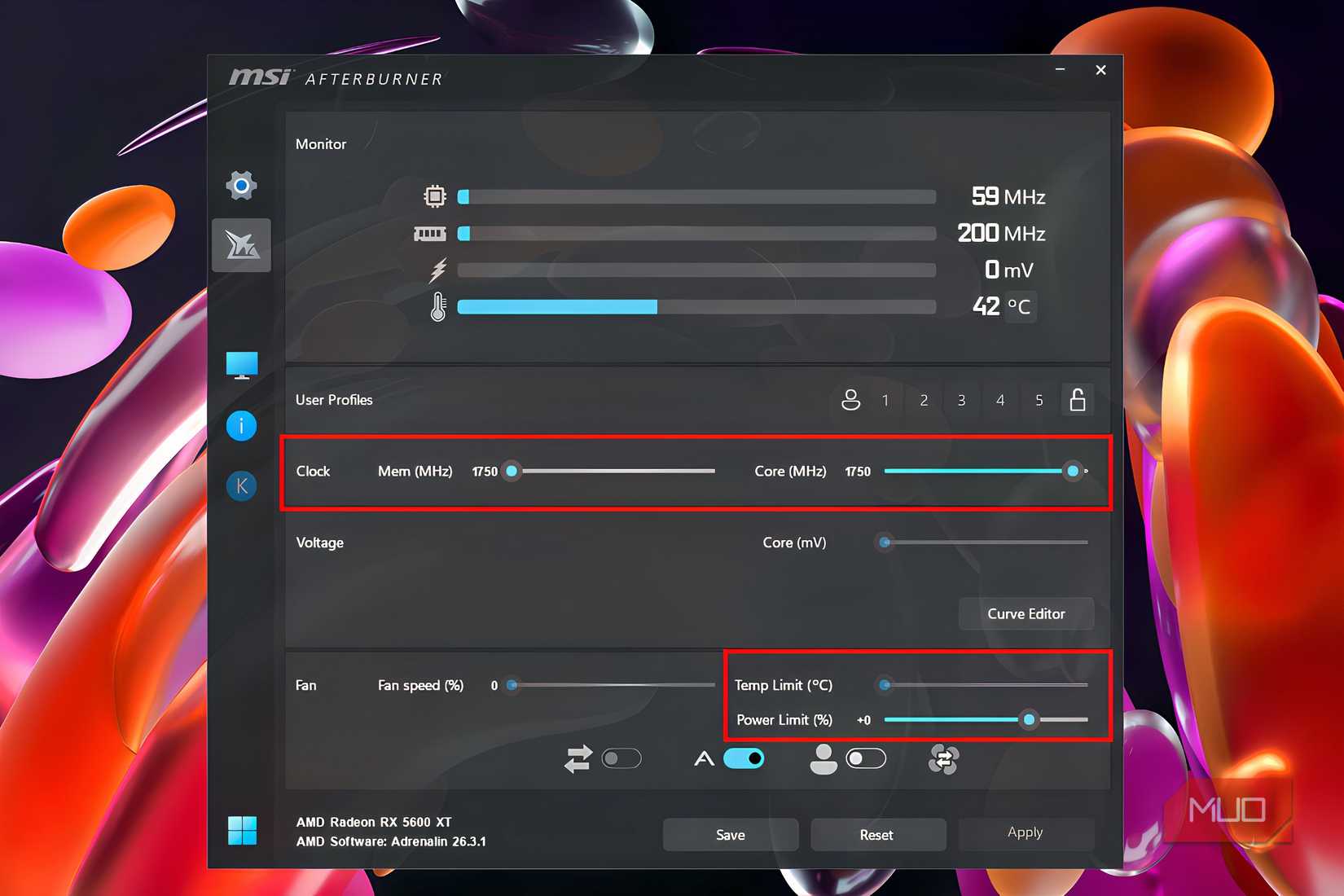
Task: Select user profile slot 1
Action: coord(885,400)
